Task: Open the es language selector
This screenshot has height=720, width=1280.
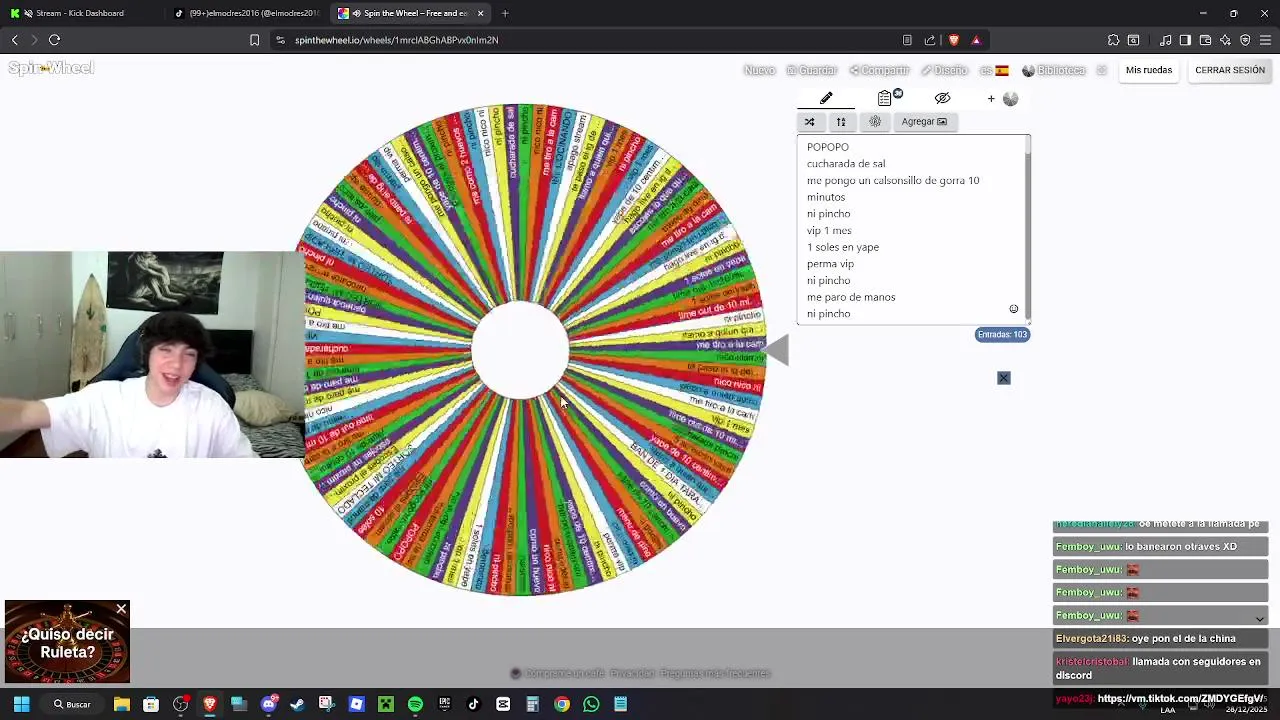Action: 994,70
